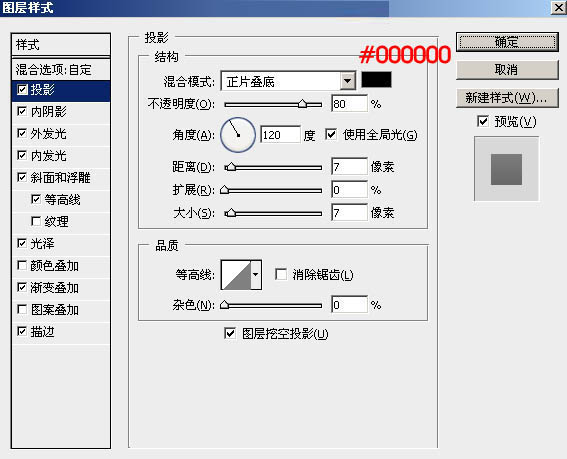The image size is (567, 459).
Task: Enable the 纹理 checkbox
Action: click(36, 221)
